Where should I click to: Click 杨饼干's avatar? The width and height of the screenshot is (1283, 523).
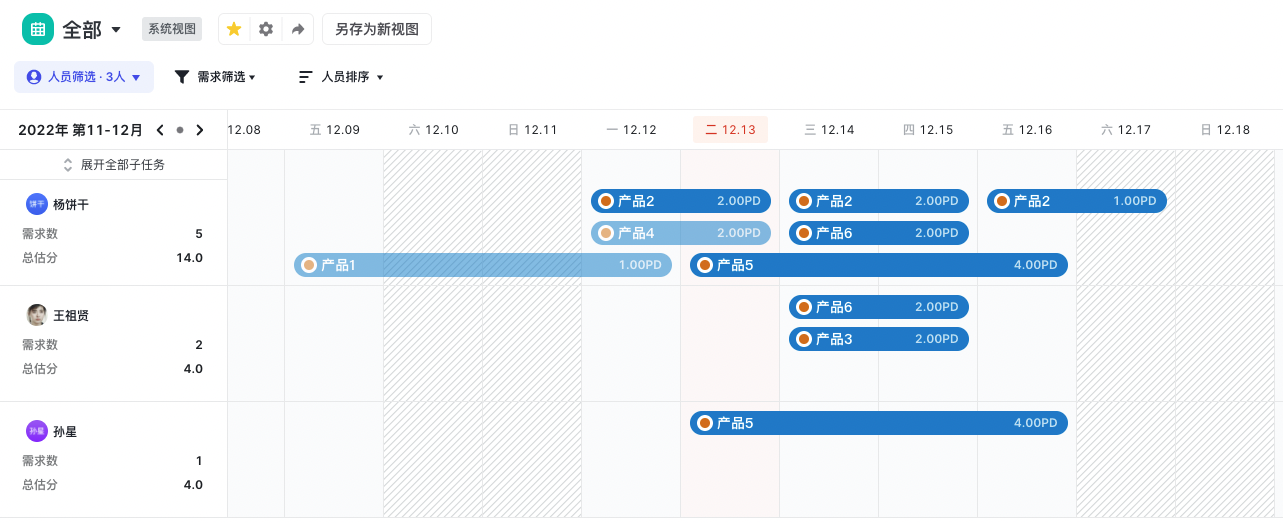click(37, 204)
